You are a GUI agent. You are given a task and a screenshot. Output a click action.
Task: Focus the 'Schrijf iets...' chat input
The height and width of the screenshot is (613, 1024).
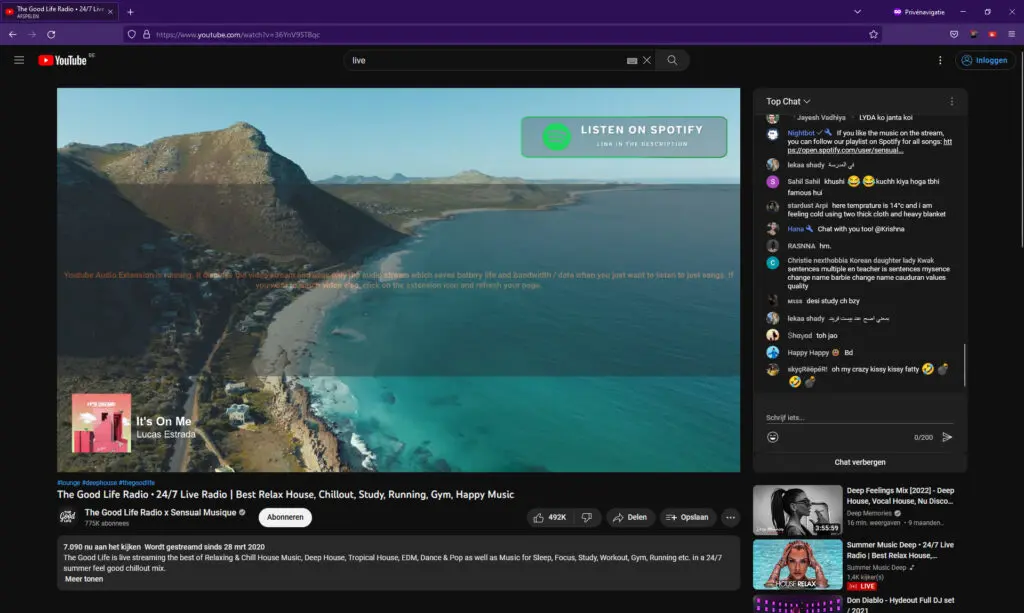(x=859, y=417)
